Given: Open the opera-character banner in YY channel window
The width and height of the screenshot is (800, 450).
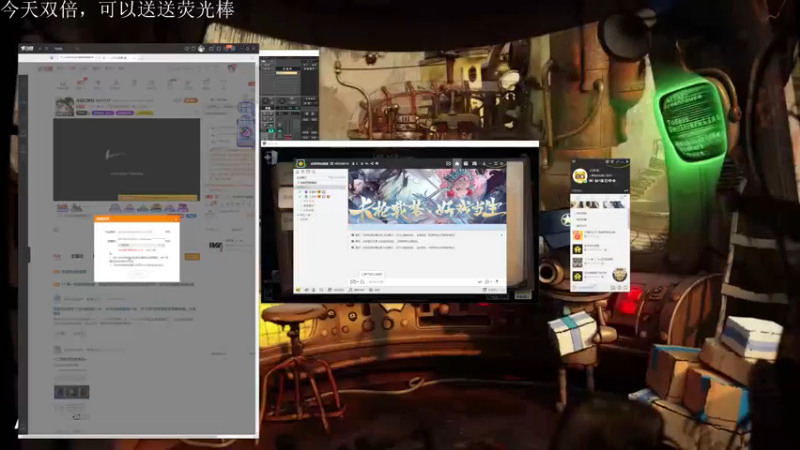Looking at the screenshot, I should 427,196.
